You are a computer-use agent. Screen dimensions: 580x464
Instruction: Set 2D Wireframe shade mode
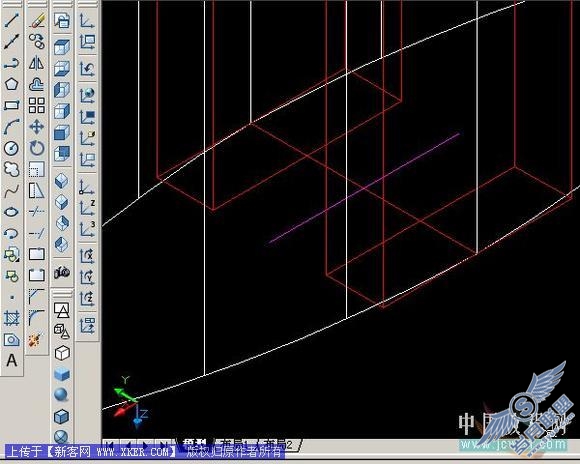point(62,310)
